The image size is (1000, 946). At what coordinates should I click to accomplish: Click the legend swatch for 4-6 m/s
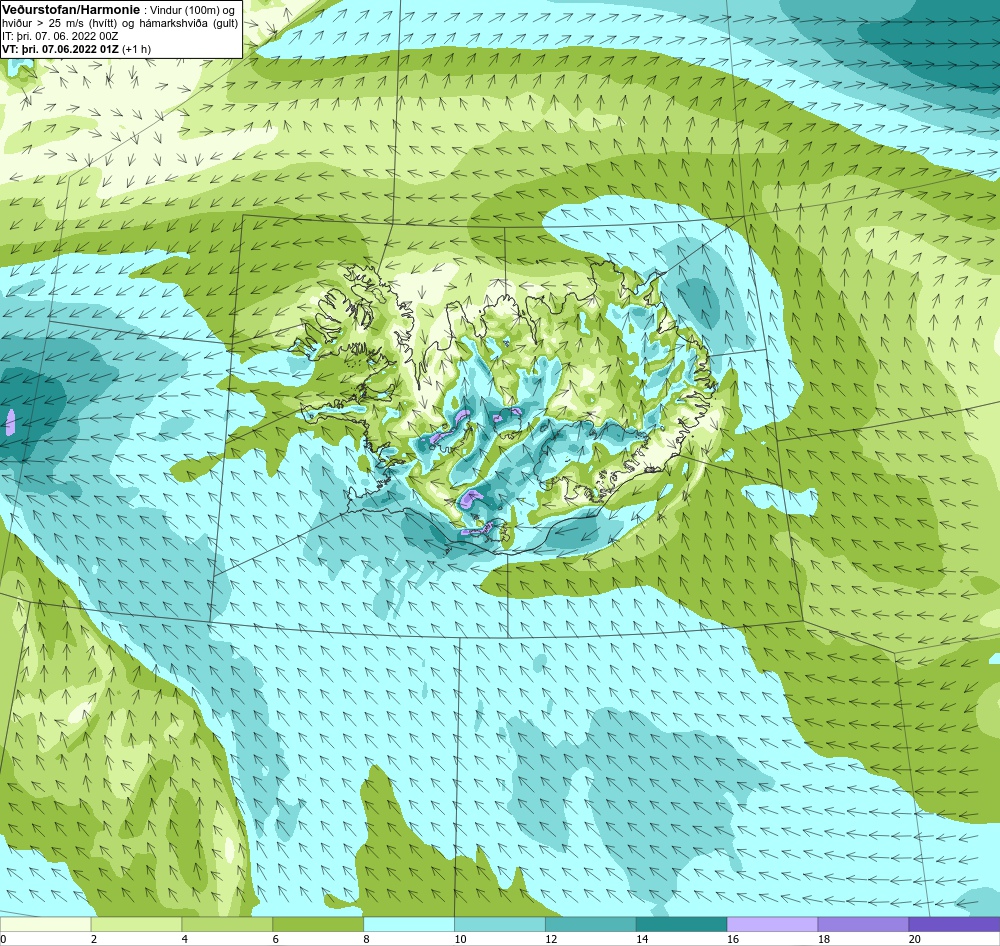(x=227, y=924)
